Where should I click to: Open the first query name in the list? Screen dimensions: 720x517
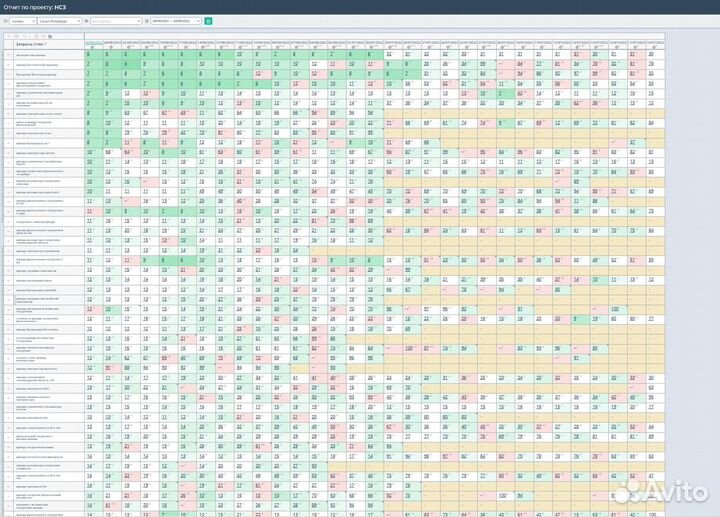pos(28,54)
